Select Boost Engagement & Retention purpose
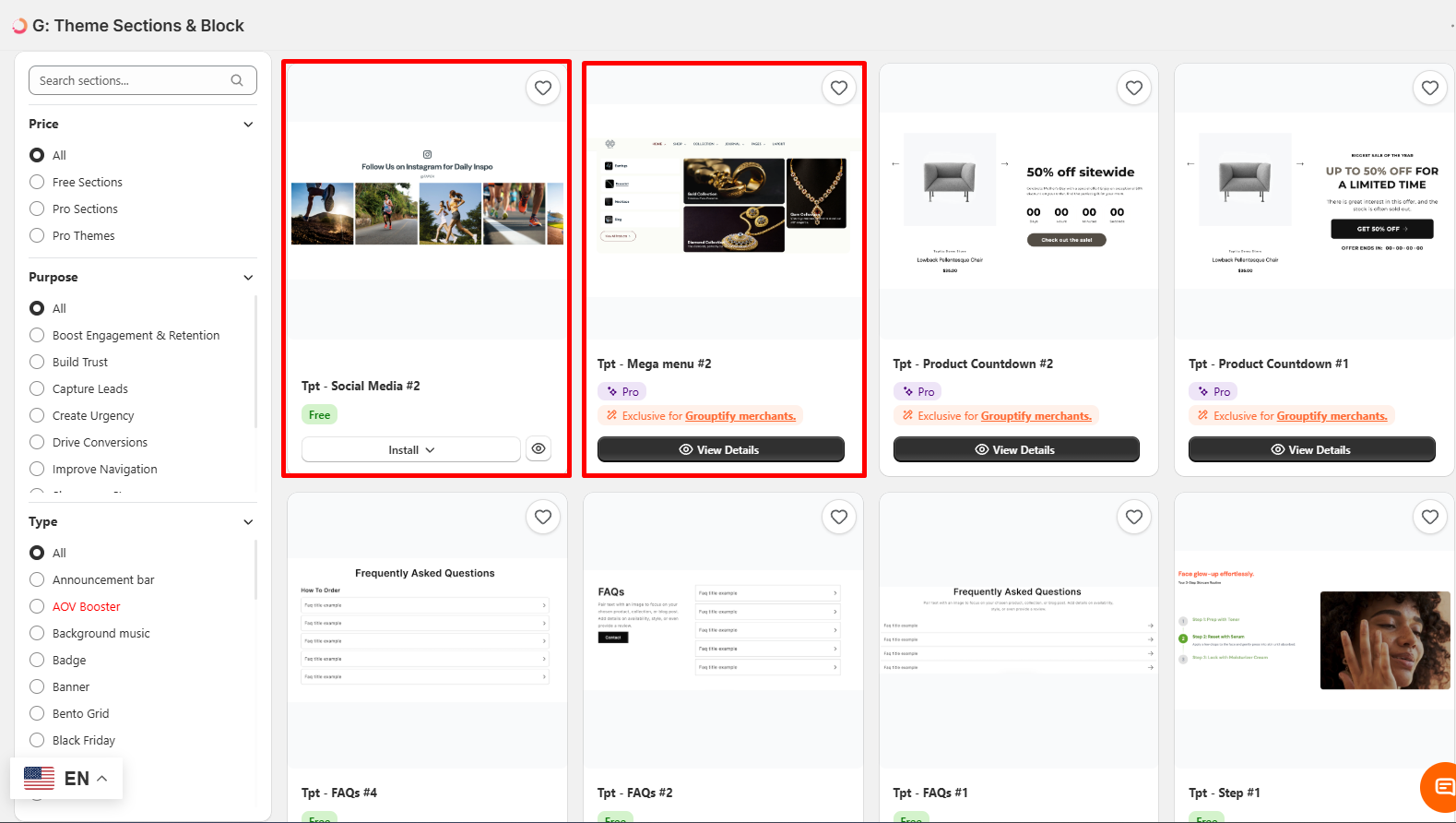The width and height of the screenshot is (1456, 823). (x=37, y=335)
